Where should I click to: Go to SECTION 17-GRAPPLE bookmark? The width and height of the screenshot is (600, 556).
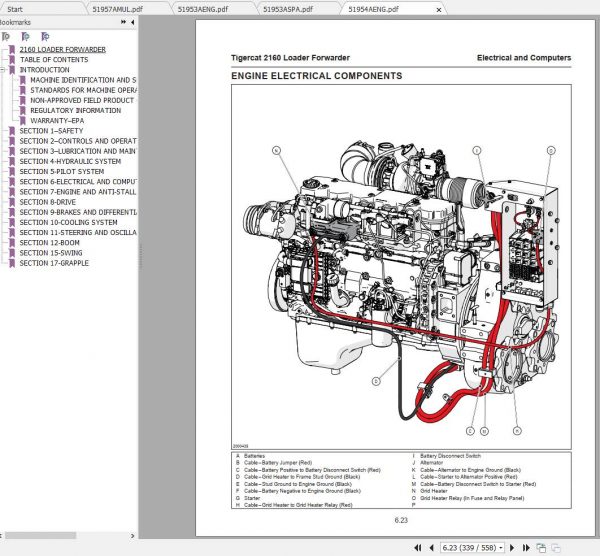(54, 263)
